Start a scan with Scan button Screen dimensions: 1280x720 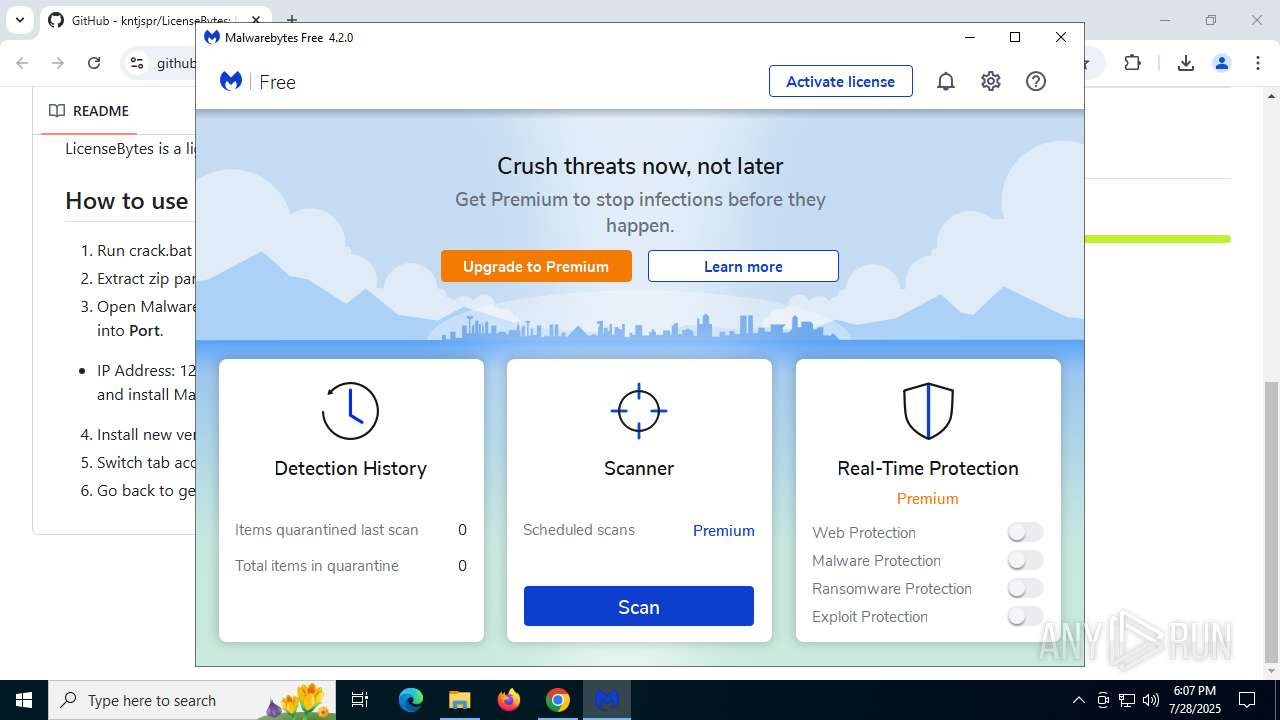pos(639,606)
